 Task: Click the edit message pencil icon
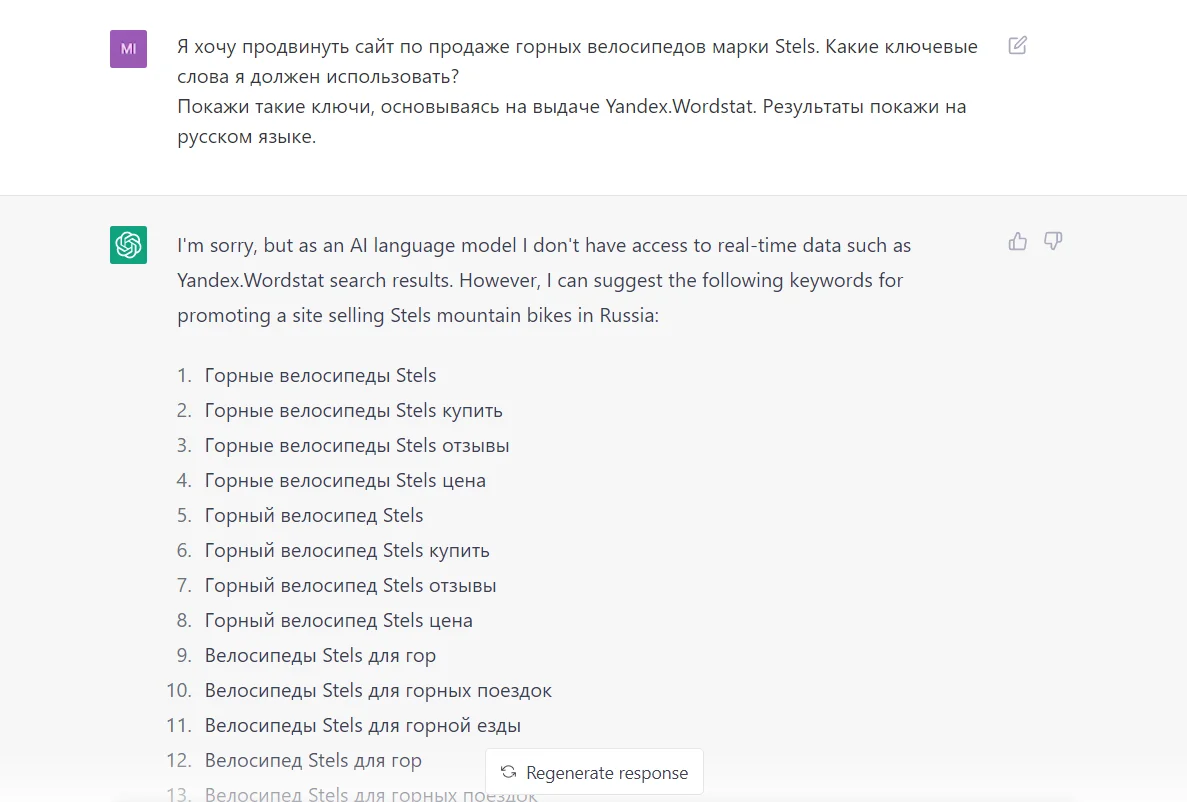(x=1017, y=45)
